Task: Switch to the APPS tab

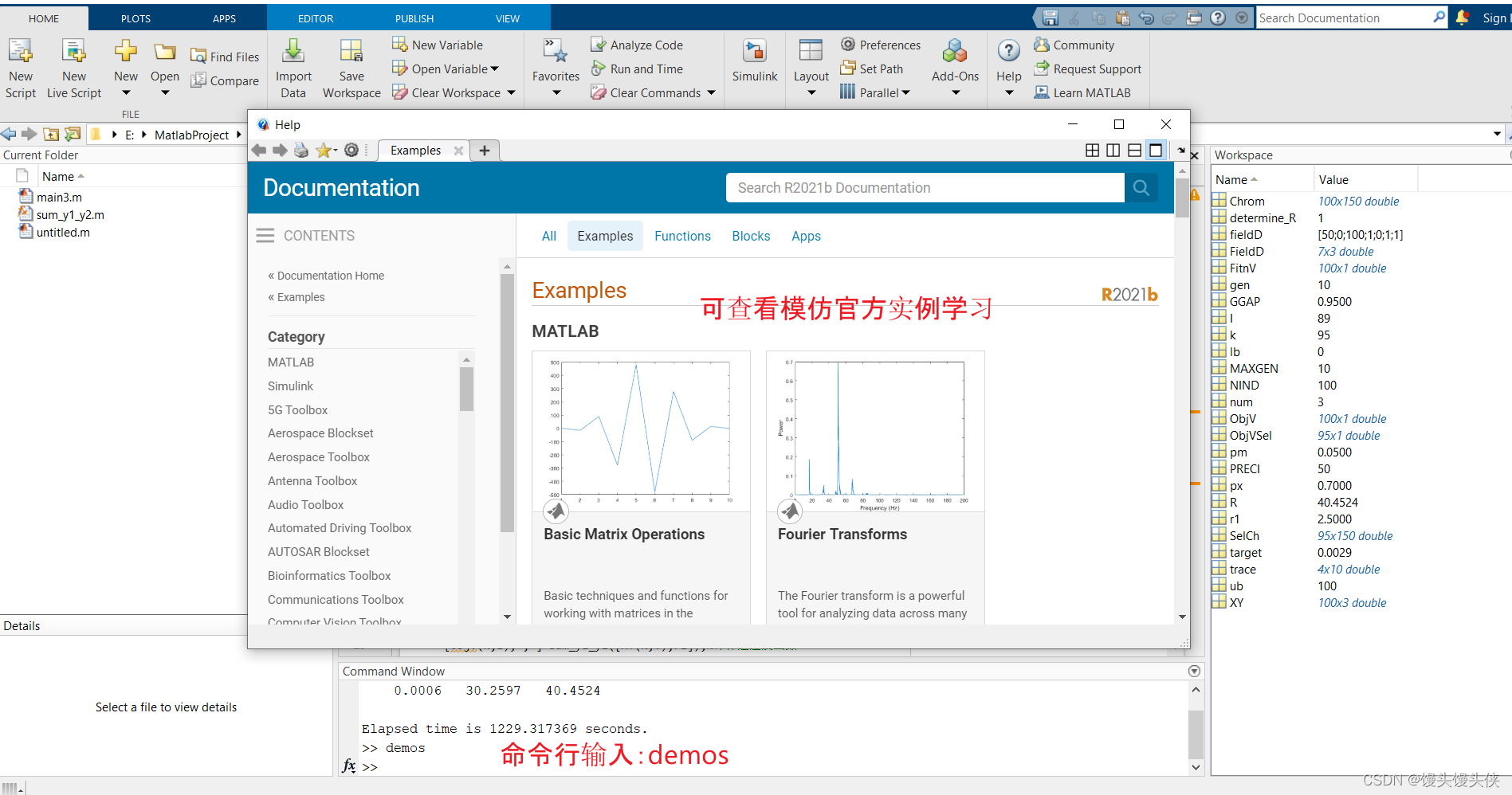Action: click(224, 18)
